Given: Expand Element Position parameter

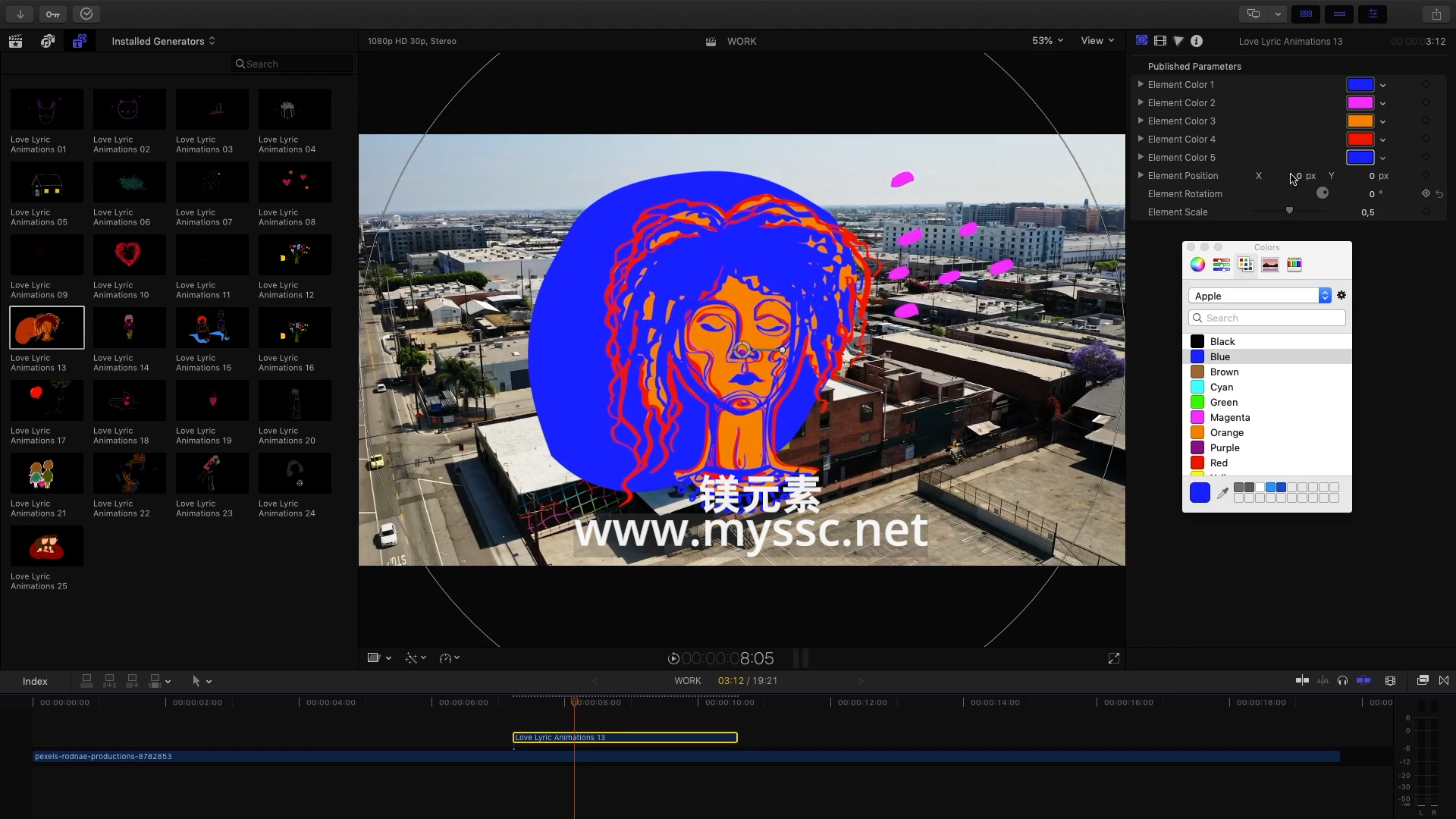Looking at the screenshot, I should [x=1140, y=175].
